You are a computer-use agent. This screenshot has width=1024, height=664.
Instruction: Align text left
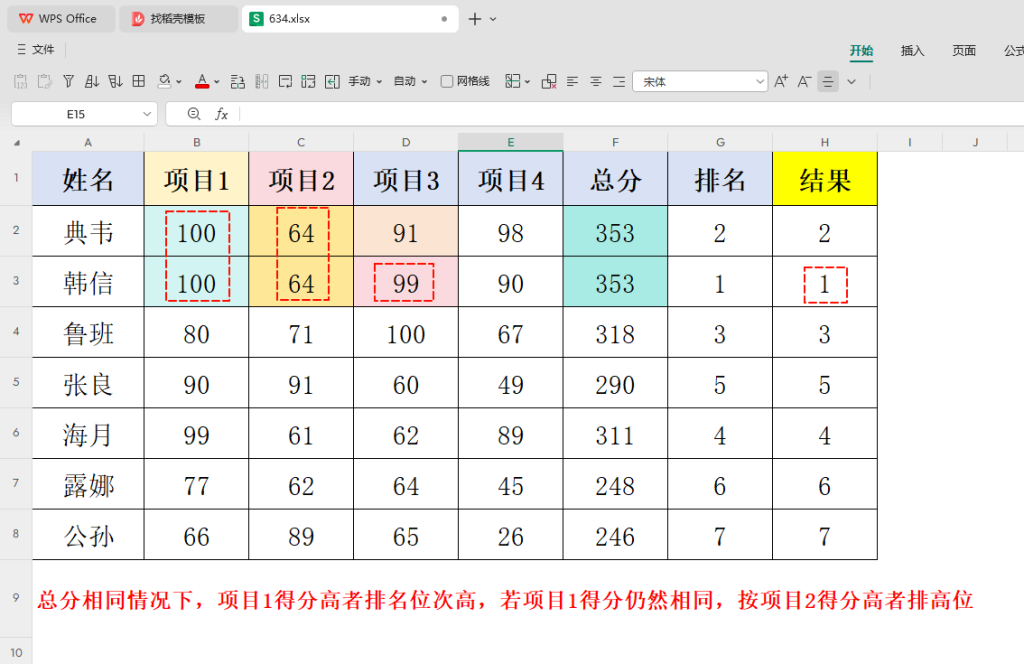click(x=573, y=82)
